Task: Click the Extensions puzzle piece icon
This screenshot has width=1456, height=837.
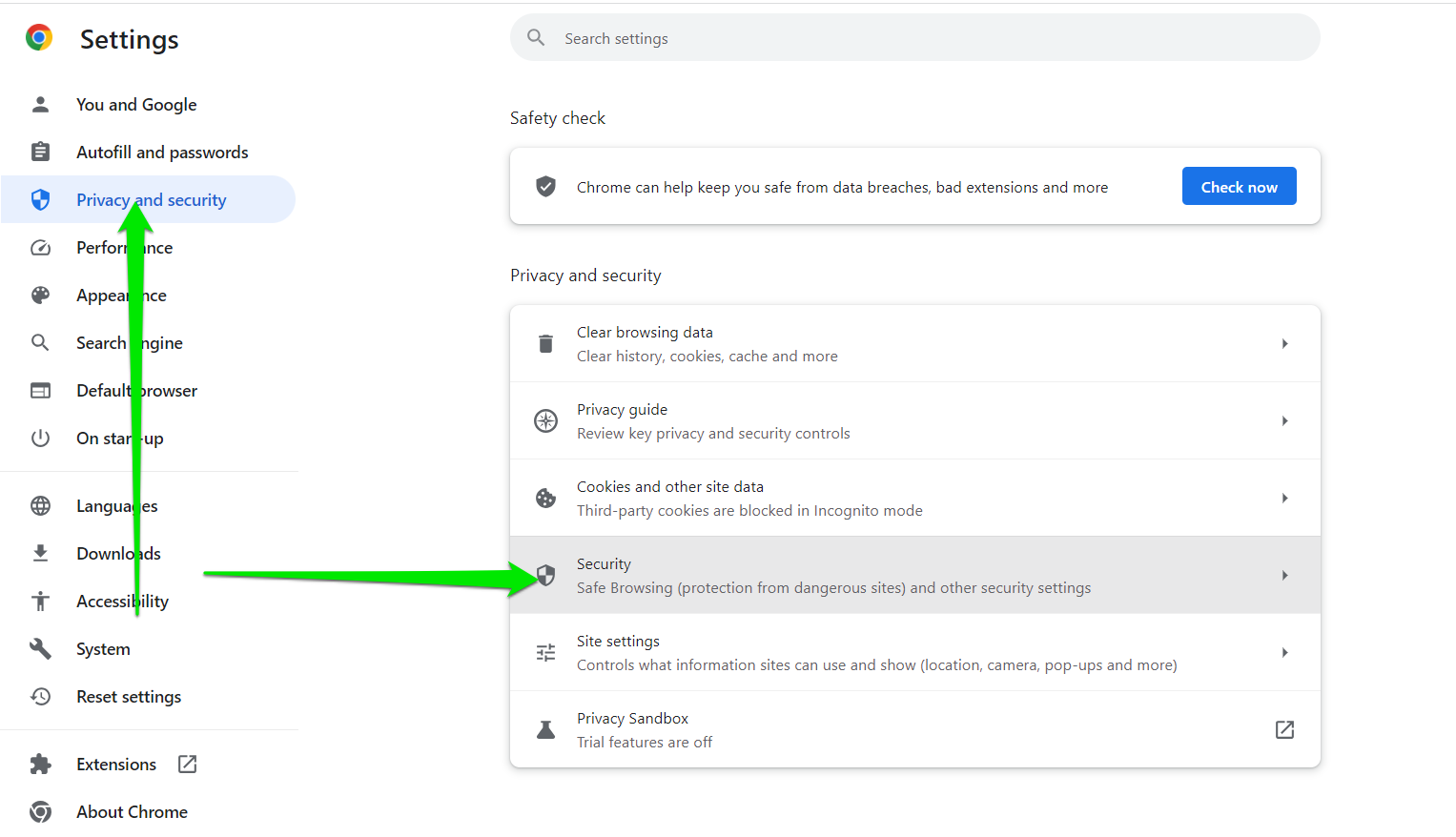Action: tap(40, 765)
